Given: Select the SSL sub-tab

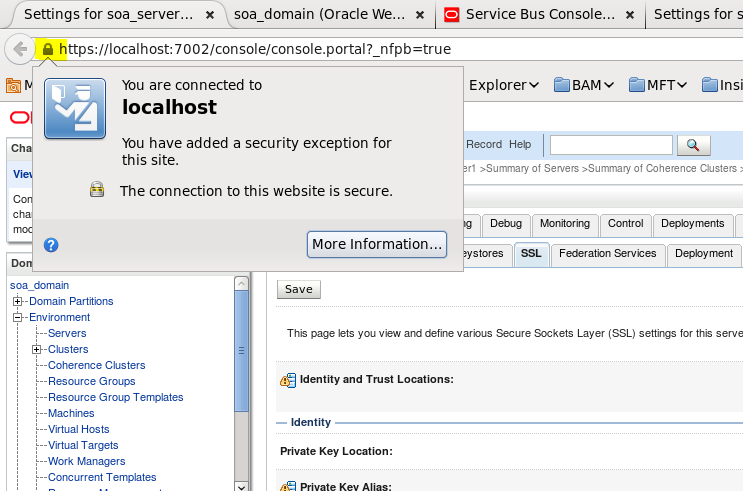Looking at the screenshot, I should click(531, 254).
